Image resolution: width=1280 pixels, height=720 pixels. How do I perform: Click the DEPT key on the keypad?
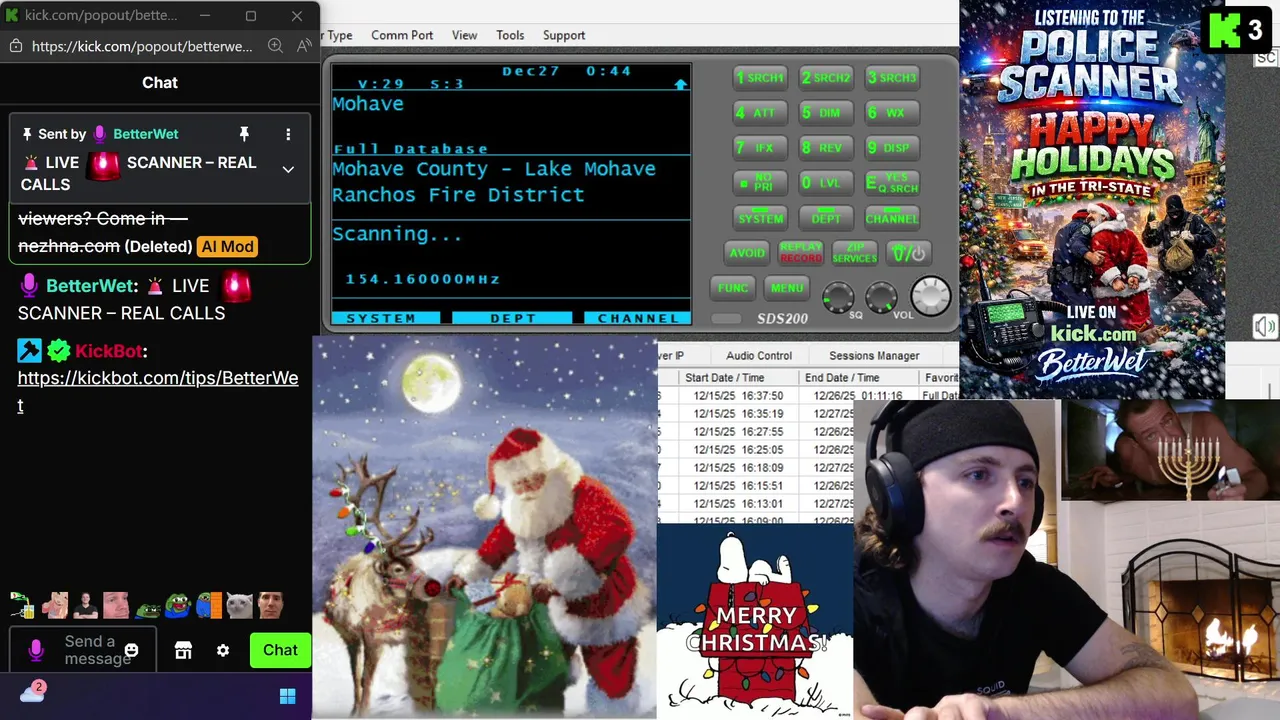click(x=826, y=218)
